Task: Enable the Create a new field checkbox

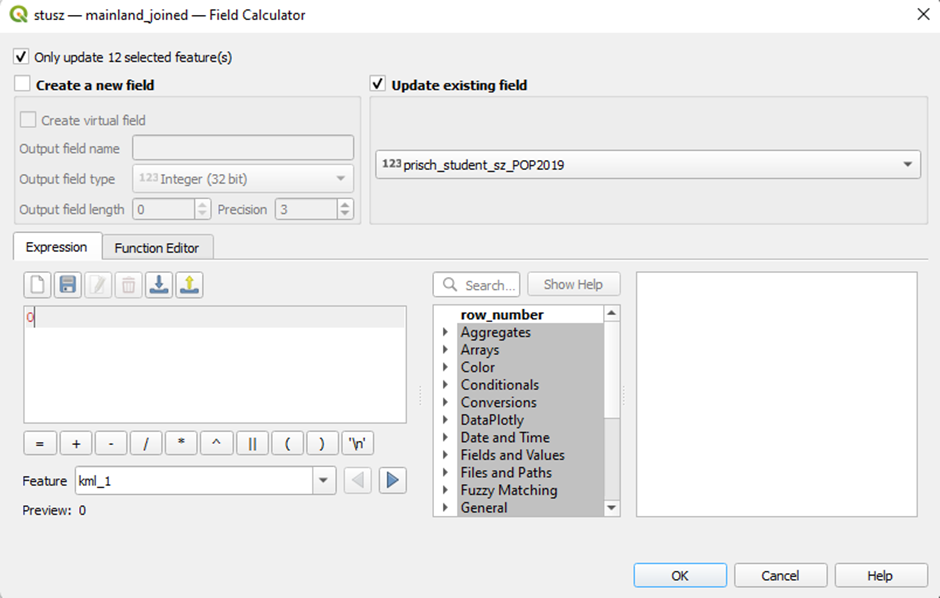Action: (22, 85)
